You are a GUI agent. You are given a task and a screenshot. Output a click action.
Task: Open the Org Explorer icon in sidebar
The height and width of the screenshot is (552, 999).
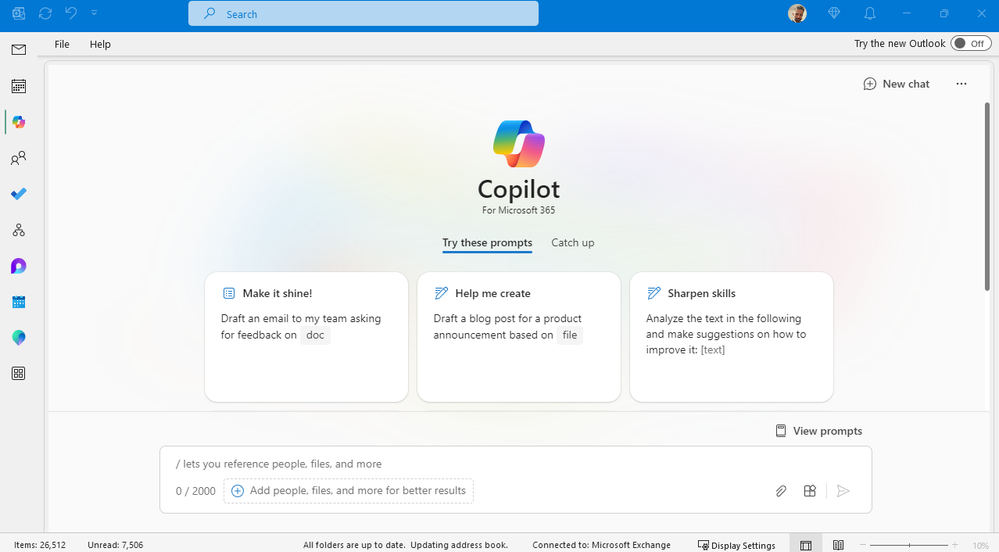tap(18, 230)
